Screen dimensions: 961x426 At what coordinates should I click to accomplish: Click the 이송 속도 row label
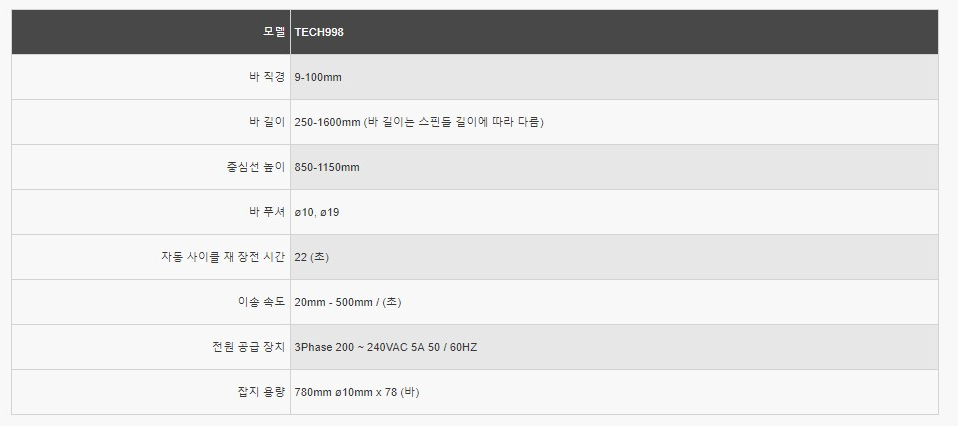pos(262,302)
